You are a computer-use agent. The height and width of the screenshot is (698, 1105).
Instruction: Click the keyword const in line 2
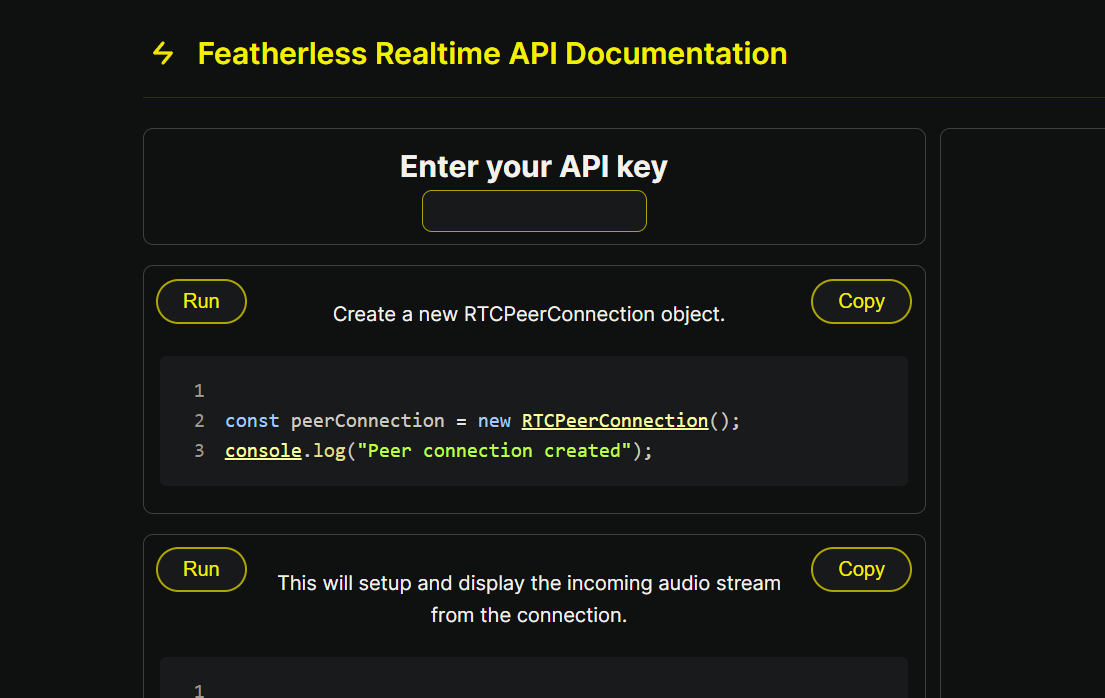251,420
